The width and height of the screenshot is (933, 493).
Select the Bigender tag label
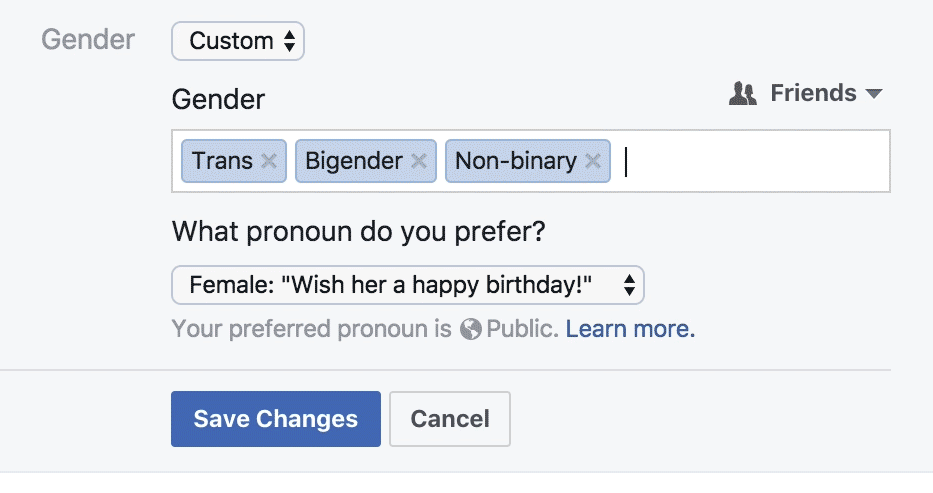pyautogui.click(x=354, y=161)
